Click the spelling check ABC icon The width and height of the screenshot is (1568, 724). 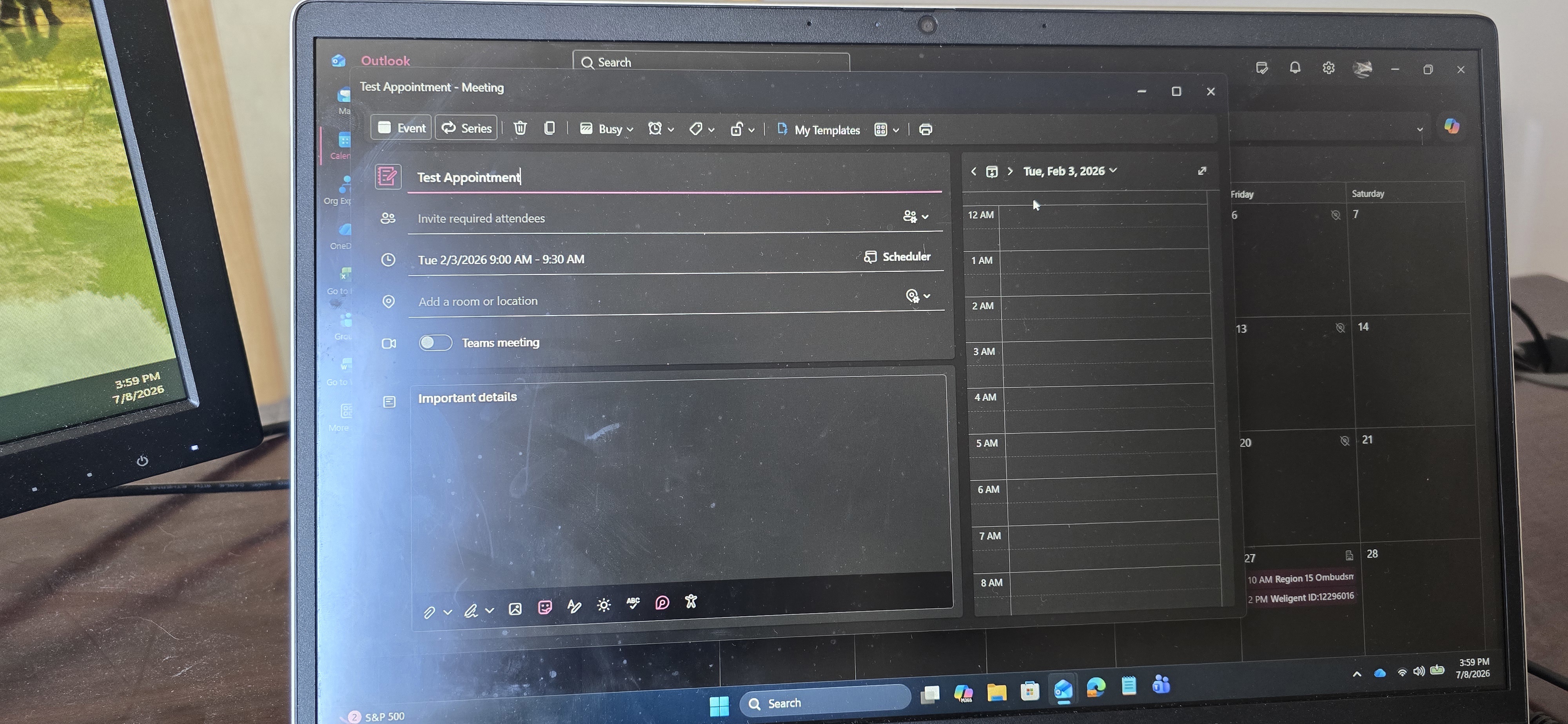[x=633, y=603]
